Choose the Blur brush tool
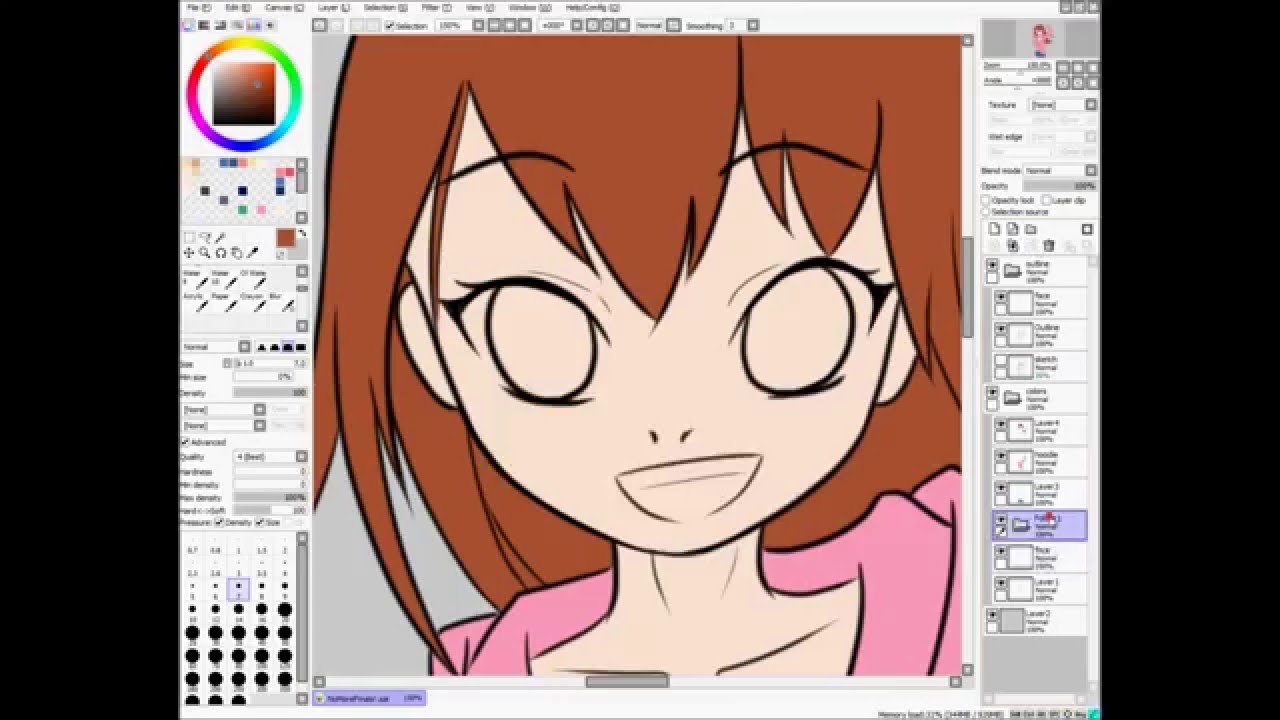 click(283, 303)
